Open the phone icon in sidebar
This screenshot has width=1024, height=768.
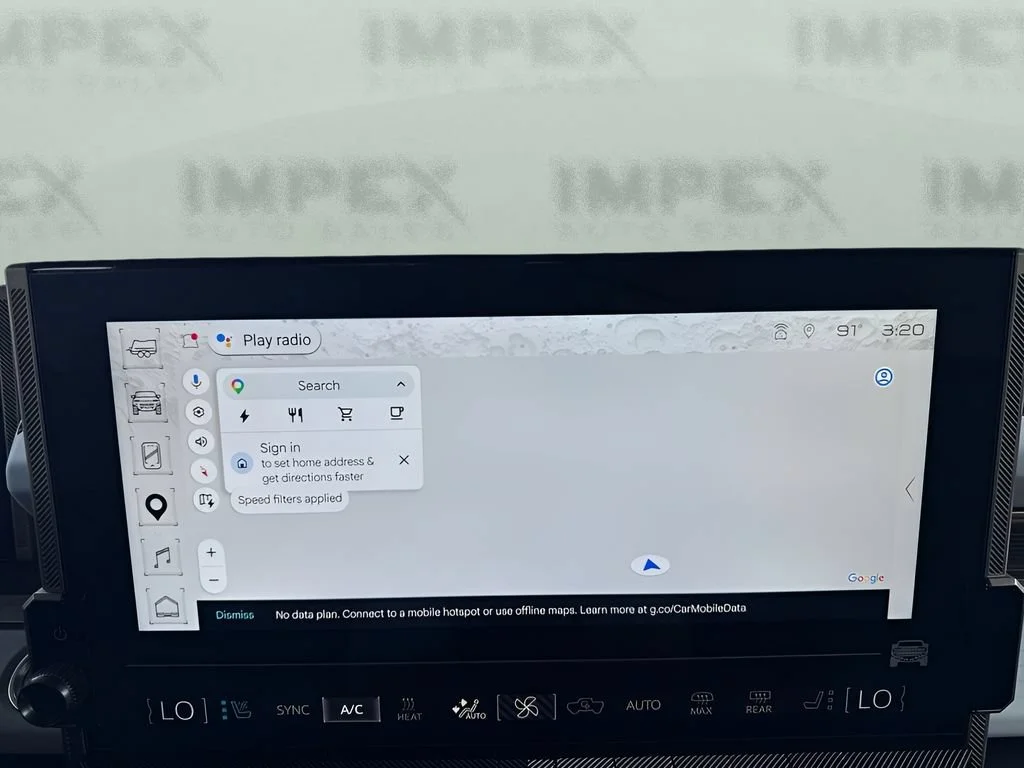tap(152, 455)
